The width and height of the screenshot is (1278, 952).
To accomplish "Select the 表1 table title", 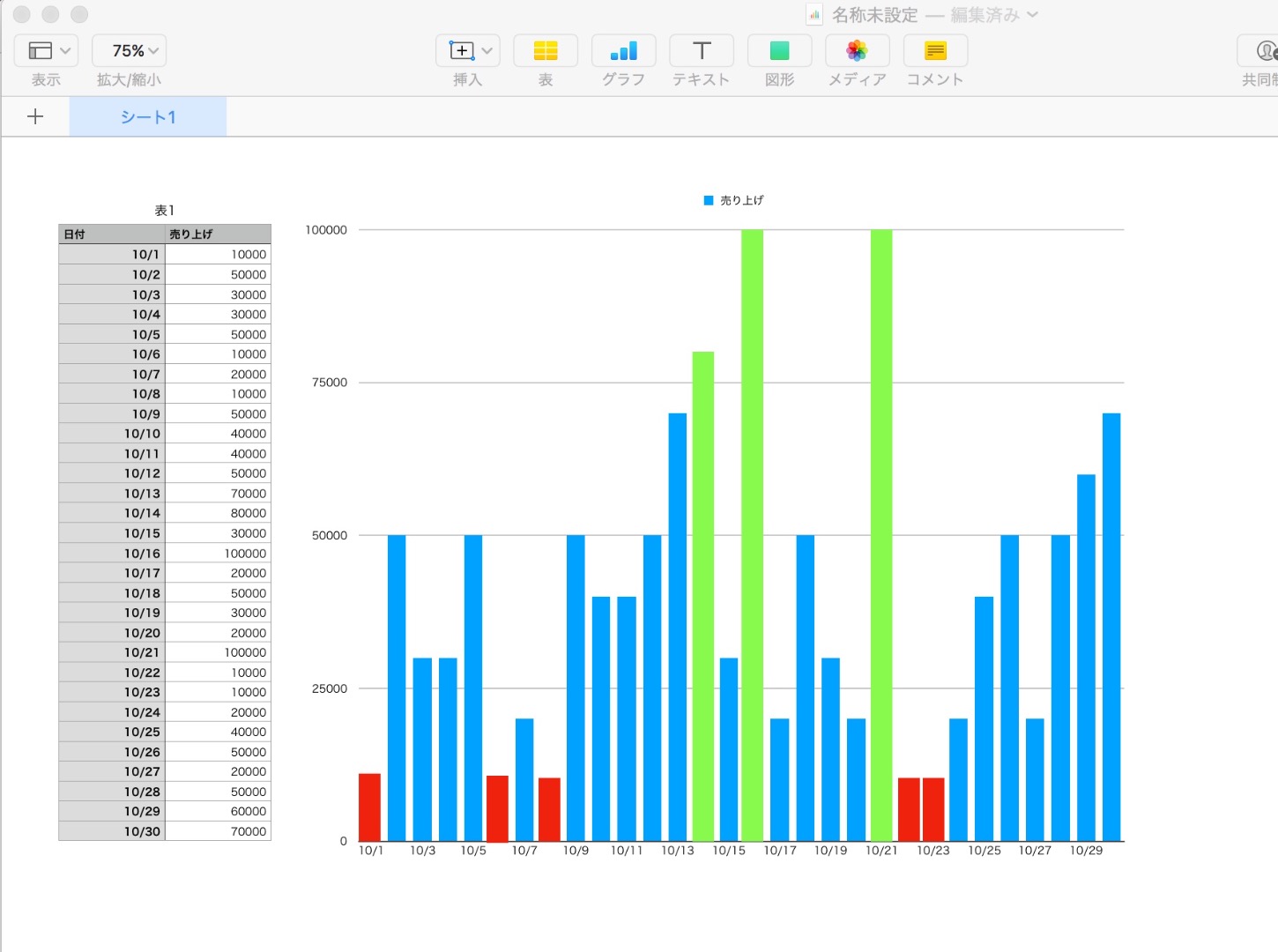I will tap(165, 211).
